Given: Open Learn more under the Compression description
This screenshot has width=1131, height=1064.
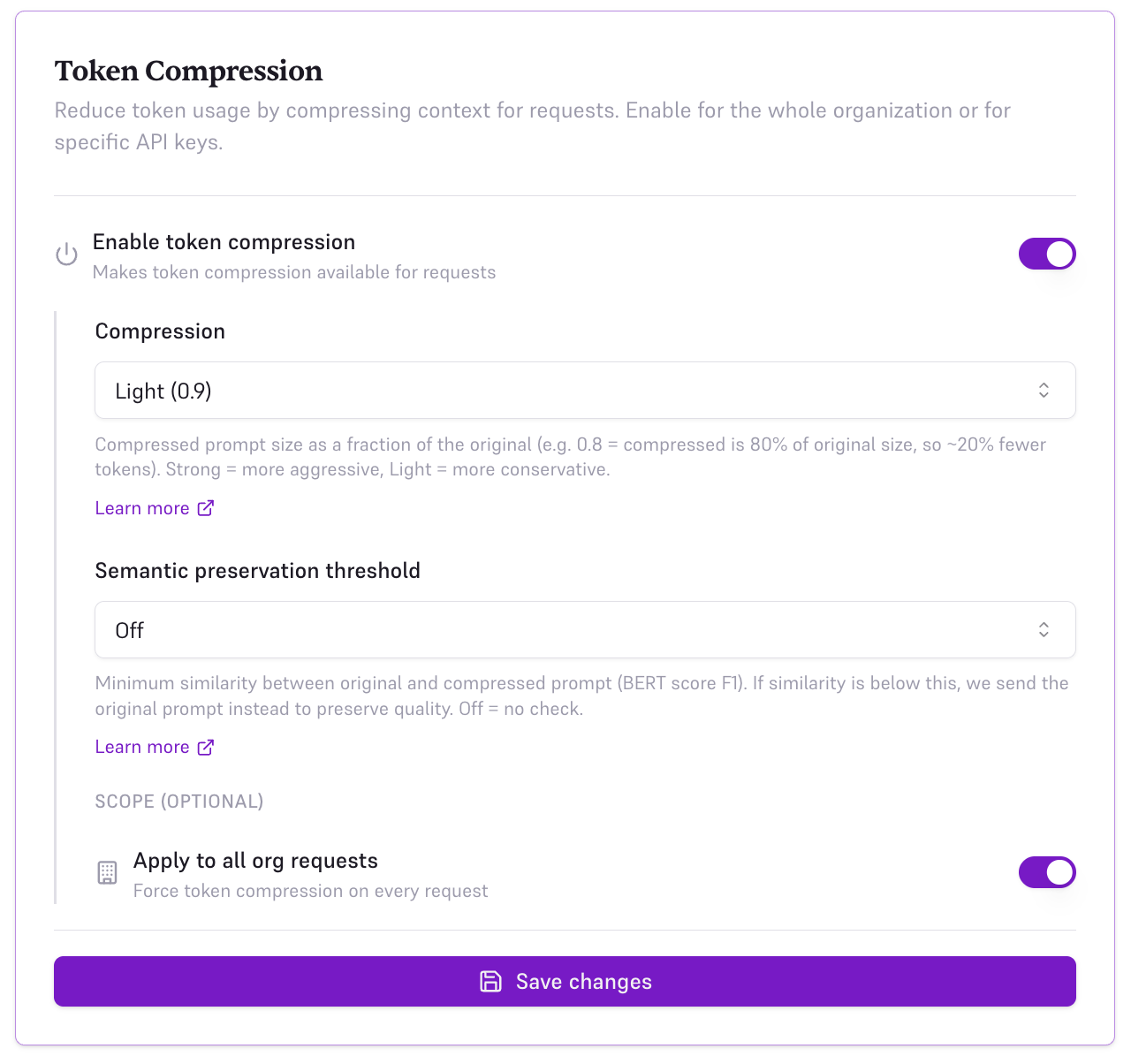Looking at the screenshot, I should click(142, 508).
